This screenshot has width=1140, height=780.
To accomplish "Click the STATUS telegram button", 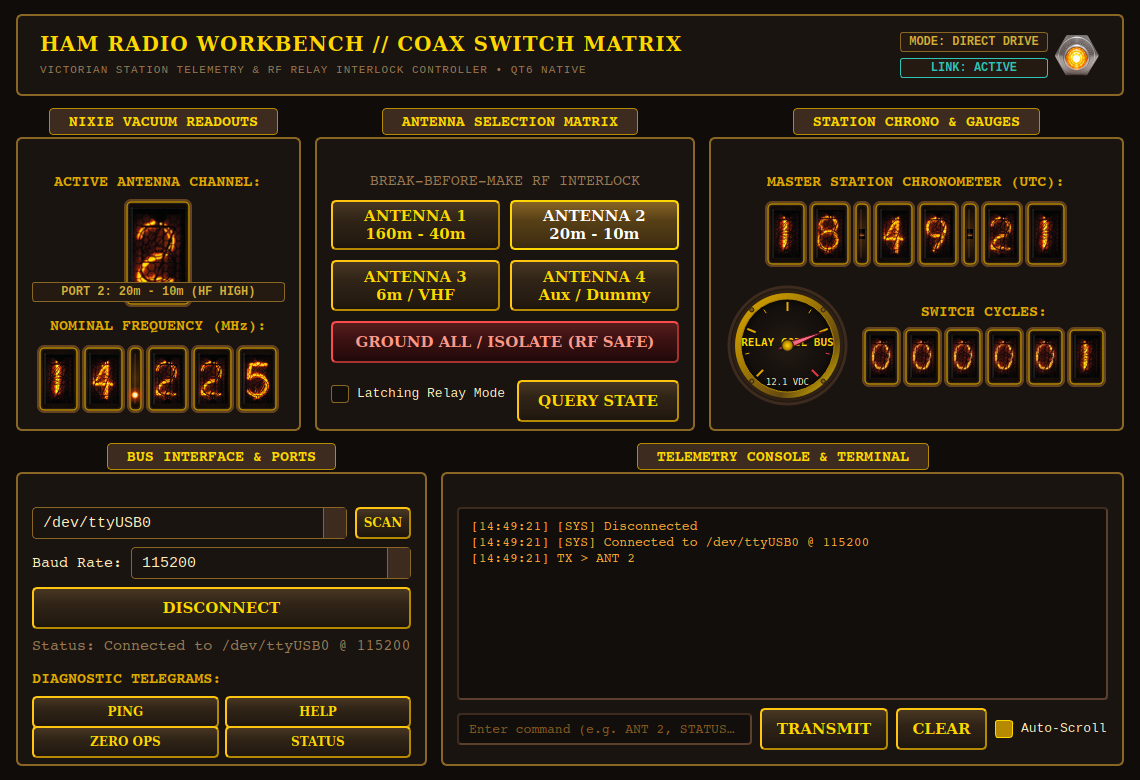I will (318, 741).
